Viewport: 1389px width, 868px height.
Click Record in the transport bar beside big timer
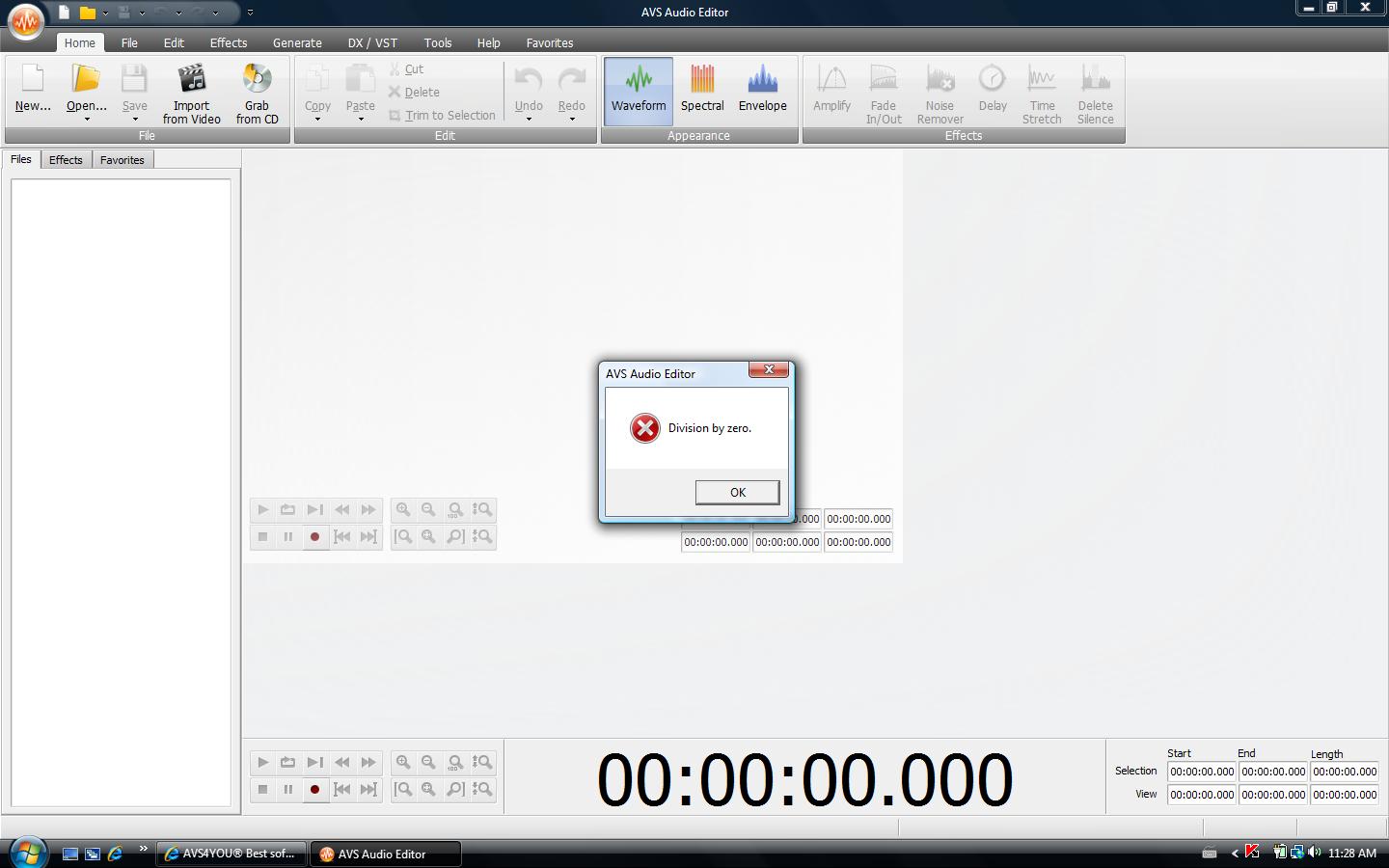tap(314, 789)
